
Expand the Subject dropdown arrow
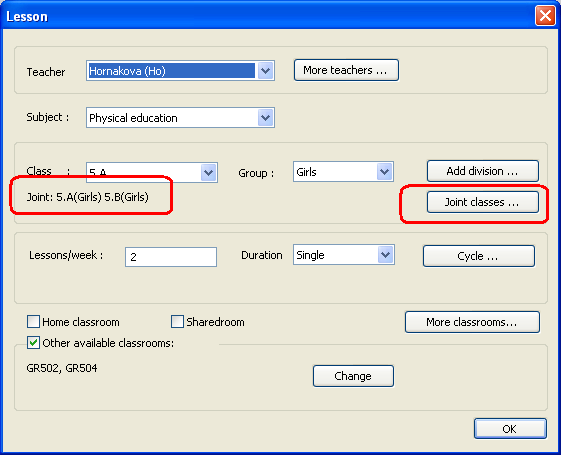click(265, 117)
